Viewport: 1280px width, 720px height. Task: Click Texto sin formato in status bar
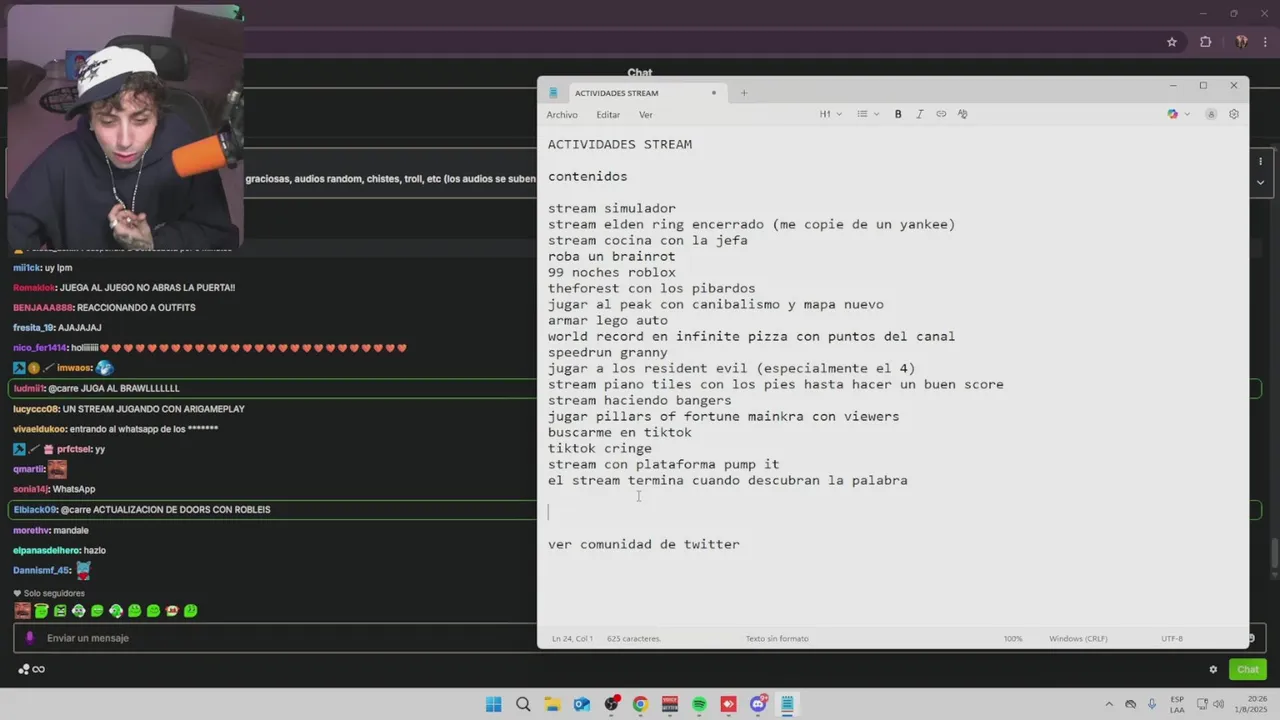(x=777, y=638)
